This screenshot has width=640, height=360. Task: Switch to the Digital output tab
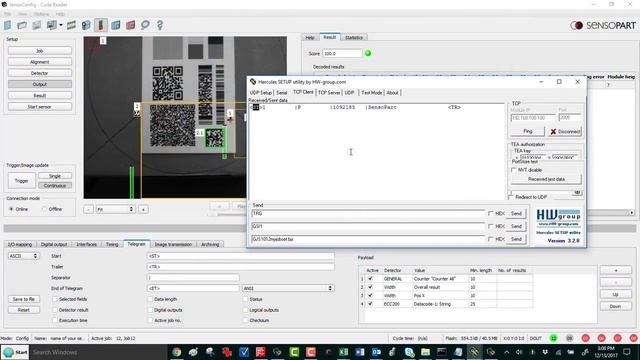(x=54, y=244)
